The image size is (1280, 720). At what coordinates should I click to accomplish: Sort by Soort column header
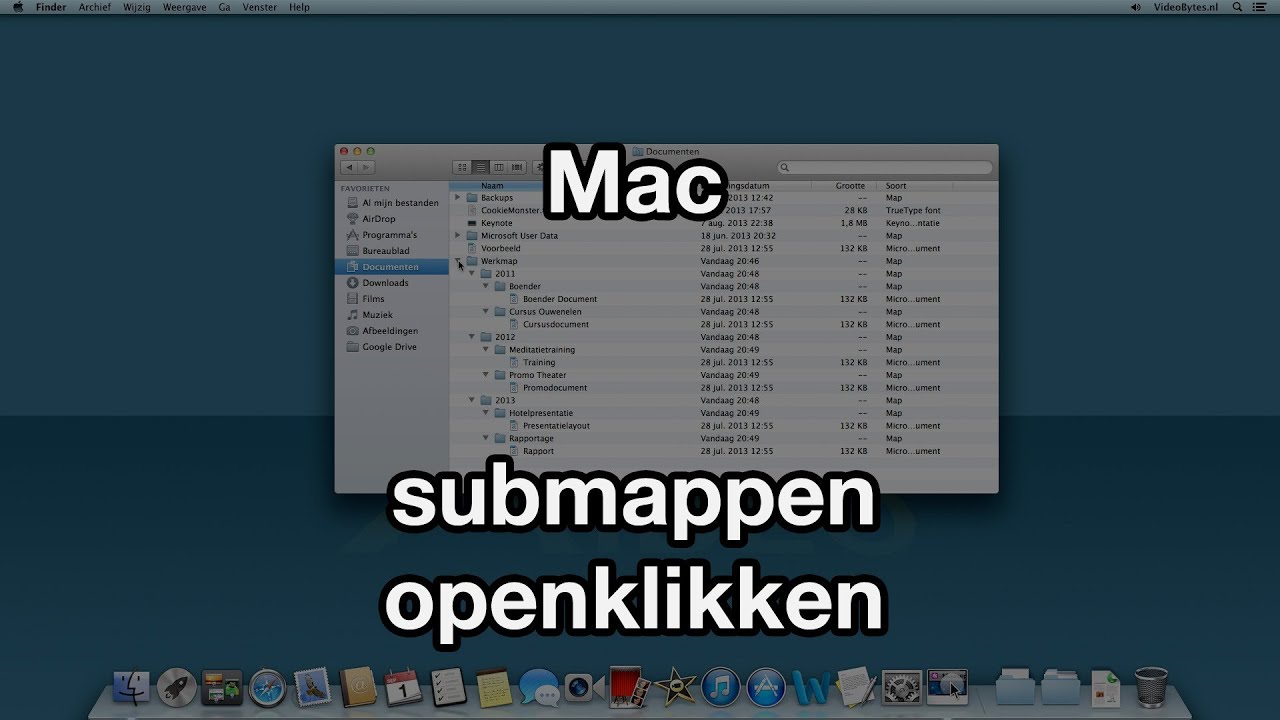pyautogui.click(x=914, y=186)
